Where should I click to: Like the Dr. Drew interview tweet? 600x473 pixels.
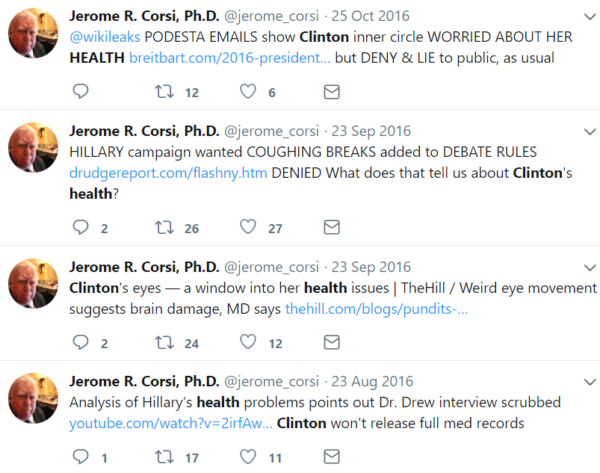click(247, 458)
